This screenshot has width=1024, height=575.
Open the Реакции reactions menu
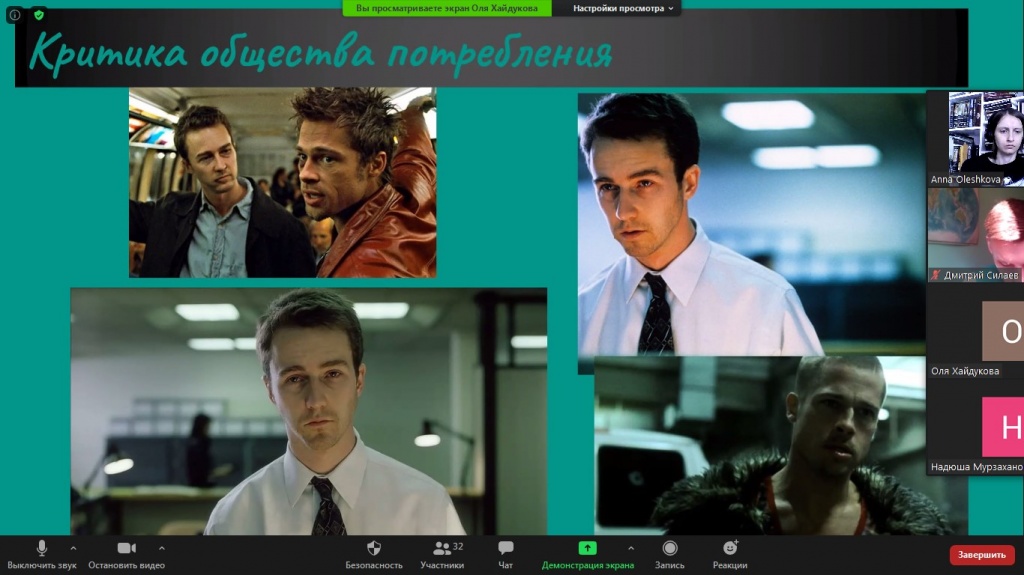point(730,549)
